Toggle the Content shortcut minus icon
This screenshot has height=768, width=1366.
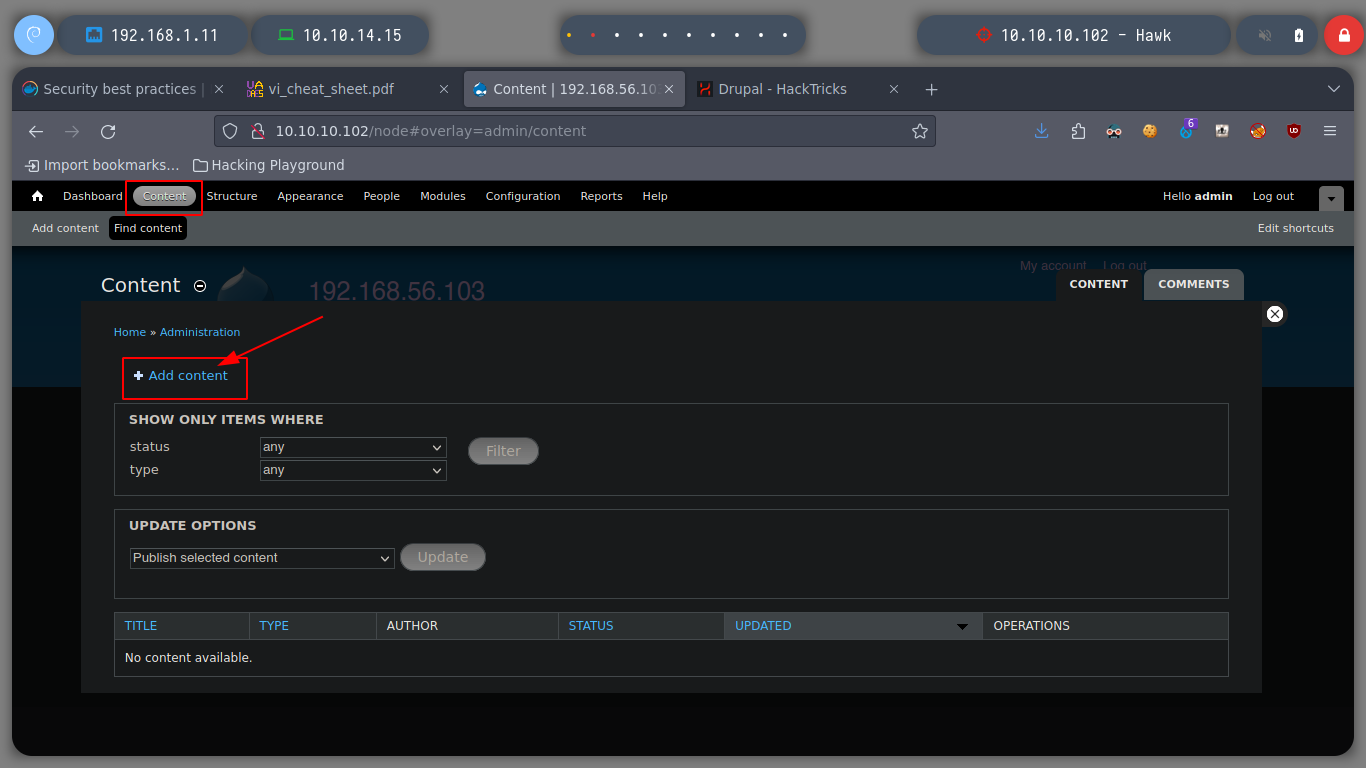tap(200, 286)
